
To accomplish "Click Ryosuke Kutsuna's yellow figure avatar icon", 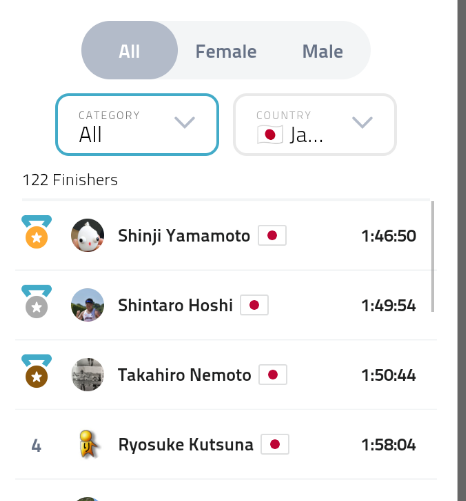I will (88, 444).
